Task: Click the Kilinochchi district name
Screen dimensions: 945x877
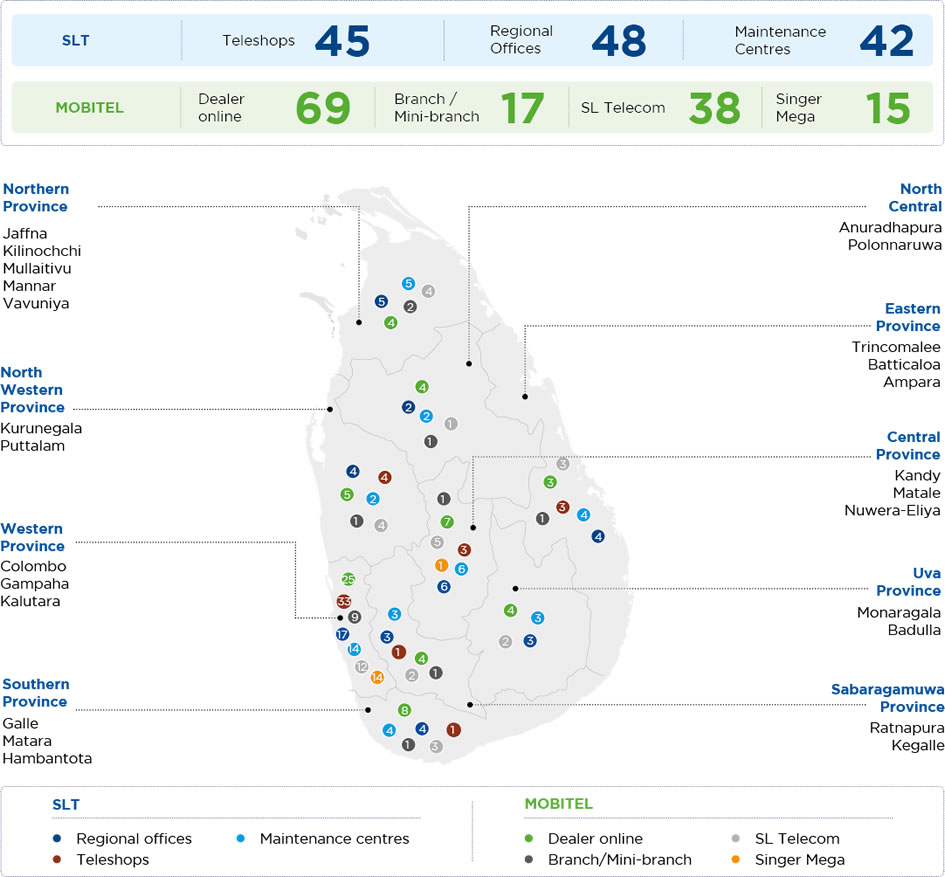Action: (x=42, y=251)
